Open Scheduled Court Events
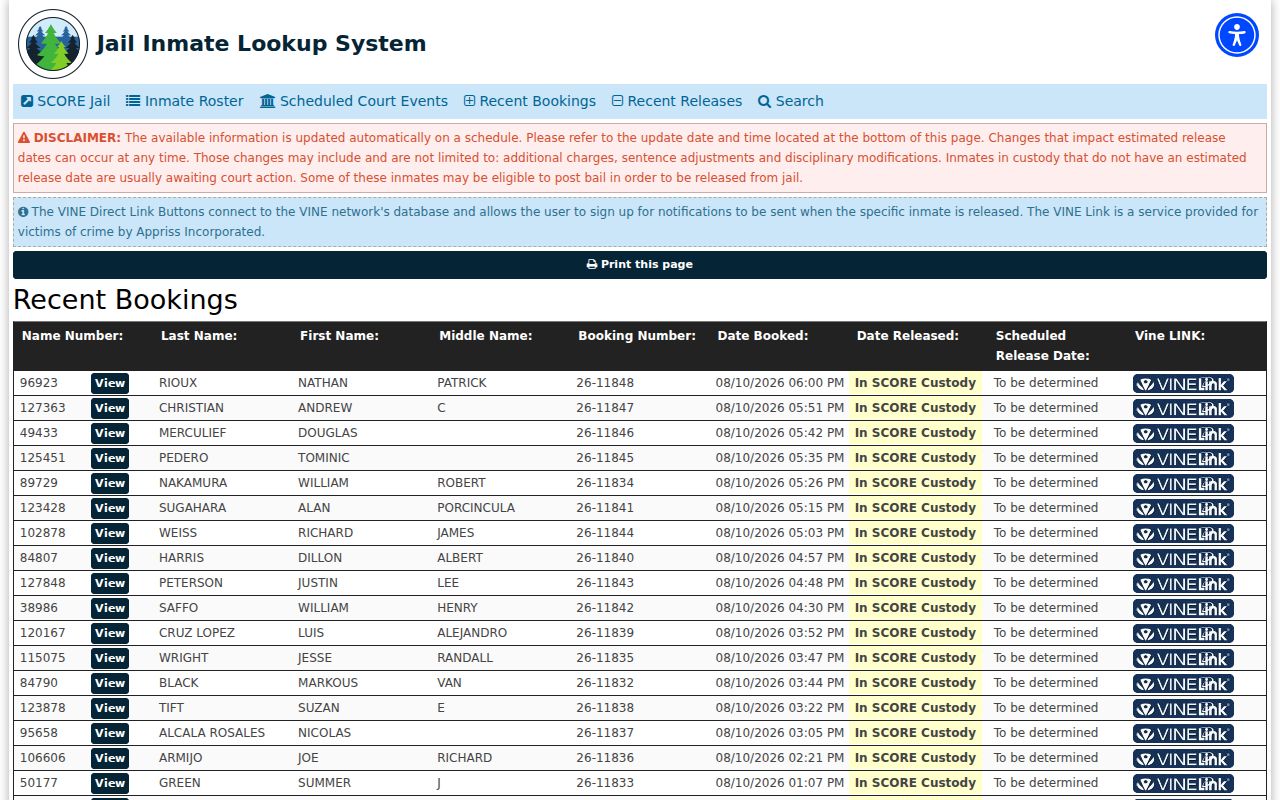The height and width of the screenshot is (800, 1280). click(354, 101)
